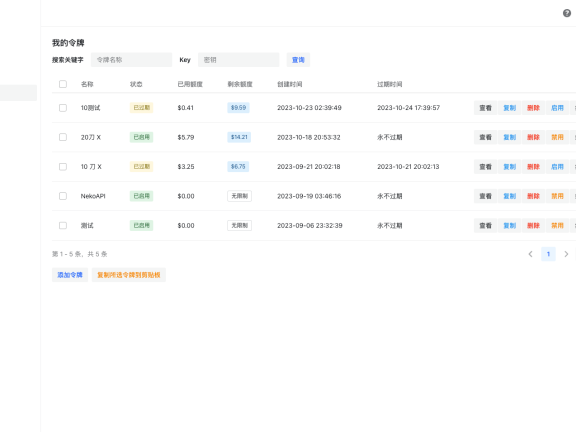
Task: Go to previous page arrow
Action: click(x=530, y=254)
